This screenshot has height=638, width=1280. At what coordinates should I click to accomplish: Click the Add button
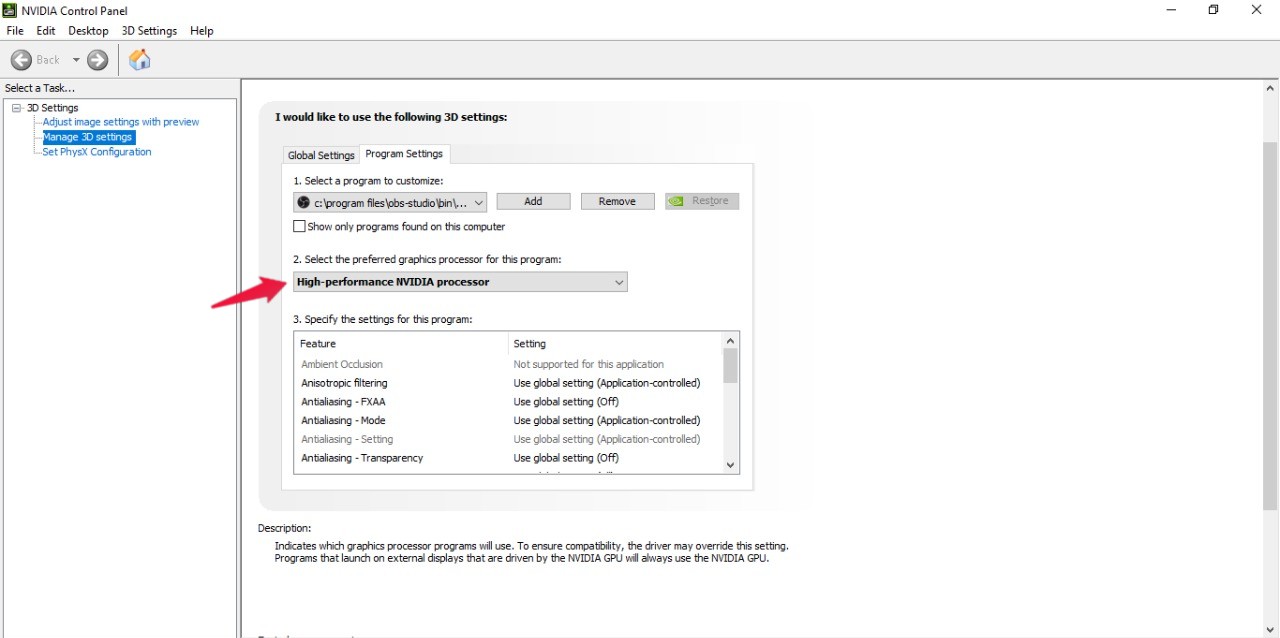(533, 201)
